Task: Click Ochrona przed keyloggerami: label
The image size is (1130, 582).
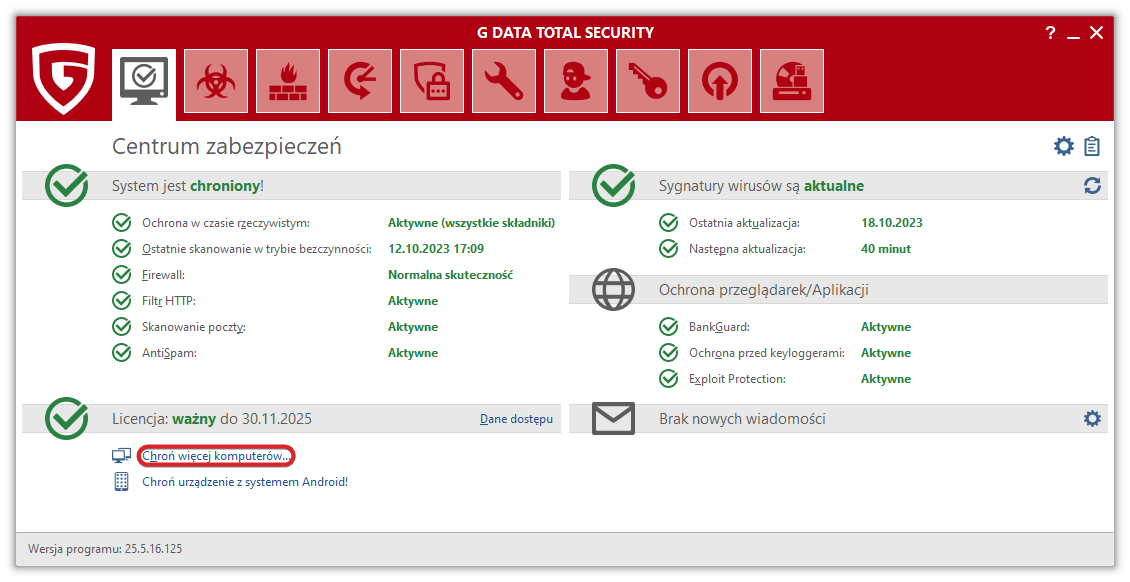Action: click(767, 353)
